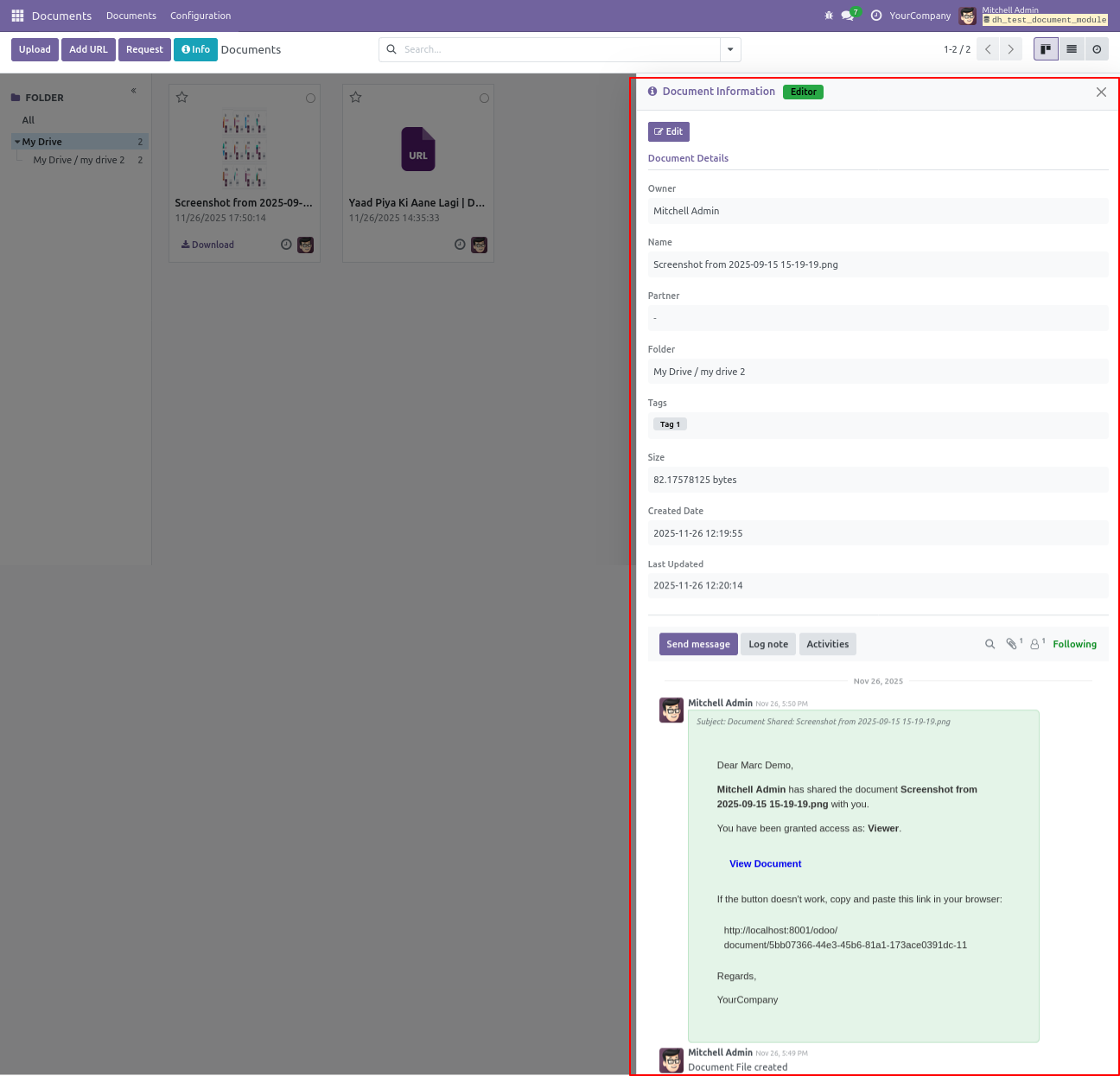Image resolution: width=1120 pixels, height=1076 pixels.
Task: Open the apps grid home menu
Action: pyautogui.click(x=17, y=16)
